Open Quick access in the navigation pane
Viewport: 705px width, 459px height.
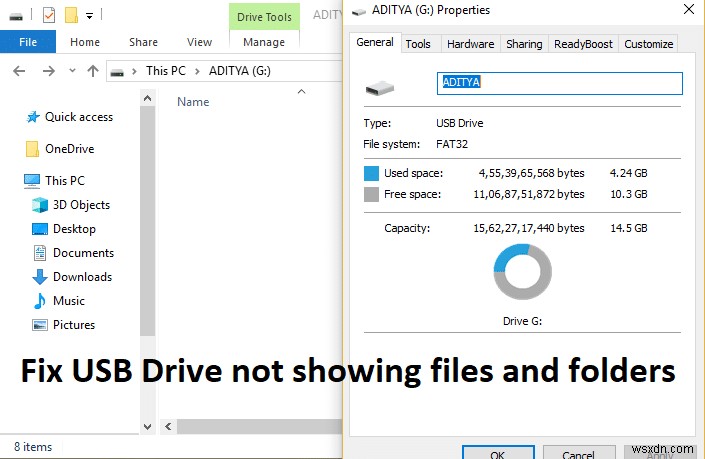click(x=79, y=117)
